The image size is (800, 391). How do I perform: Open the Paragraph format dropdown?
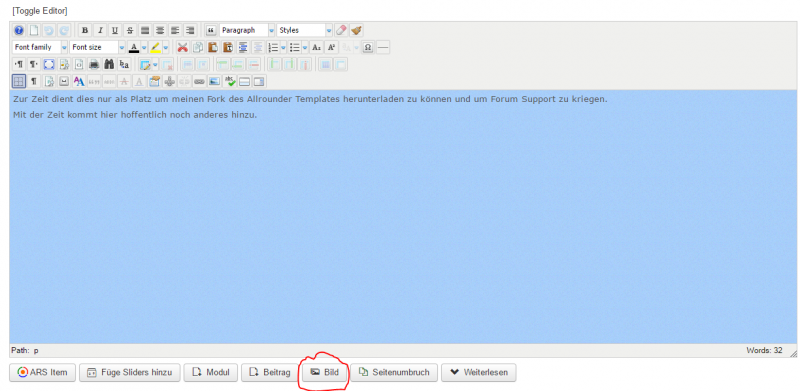pyautogui.click(x=247, y=30)
